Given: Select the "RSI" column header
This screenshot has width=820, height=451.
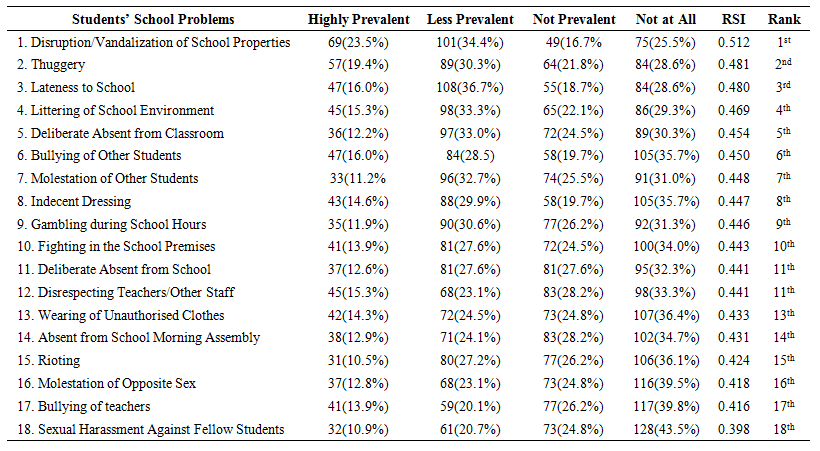Looking at the screenshot, I should pos(733,19).
